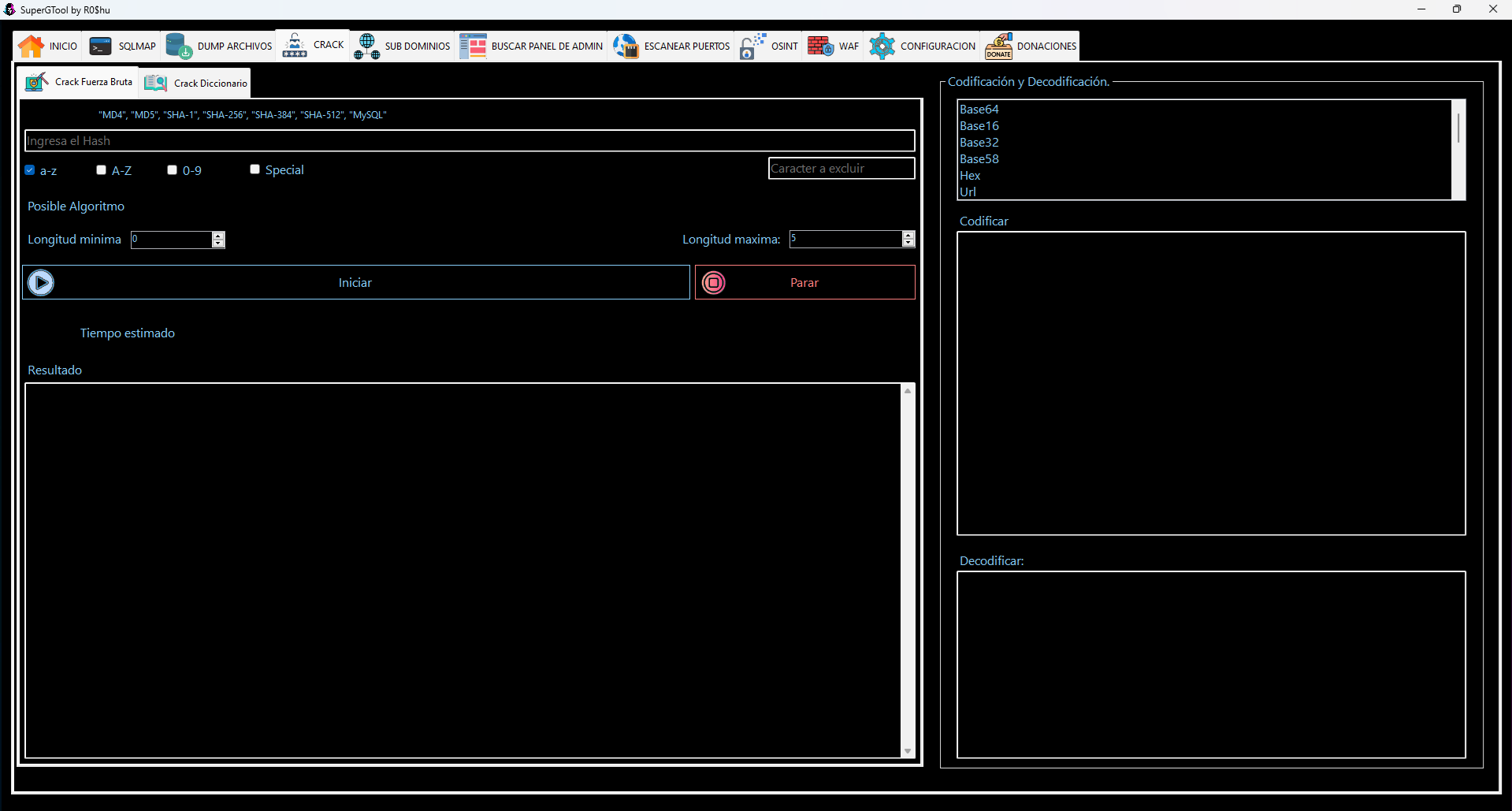Click the DONACIONES donate icon
Screen dimensions: 1512x811
[998, 47]
